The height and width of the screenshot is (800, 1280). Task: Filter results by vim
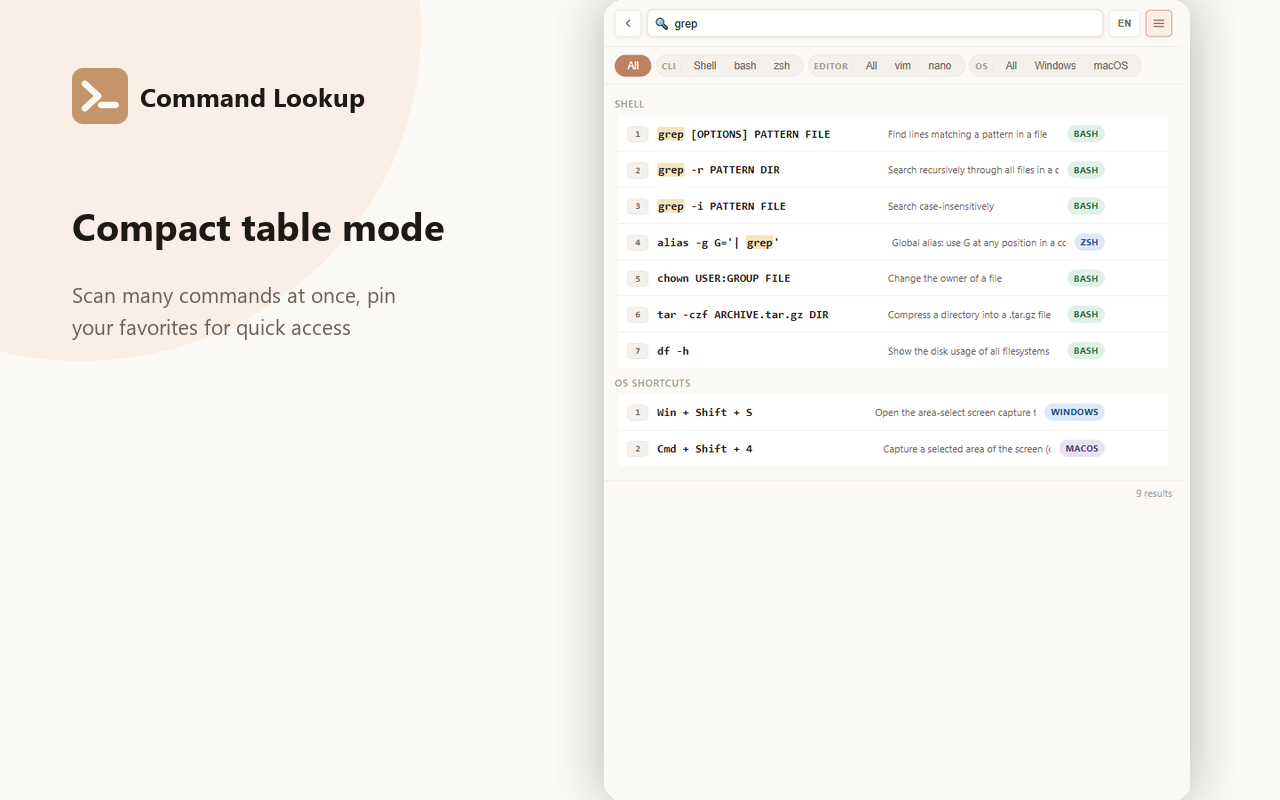[903, 66]
